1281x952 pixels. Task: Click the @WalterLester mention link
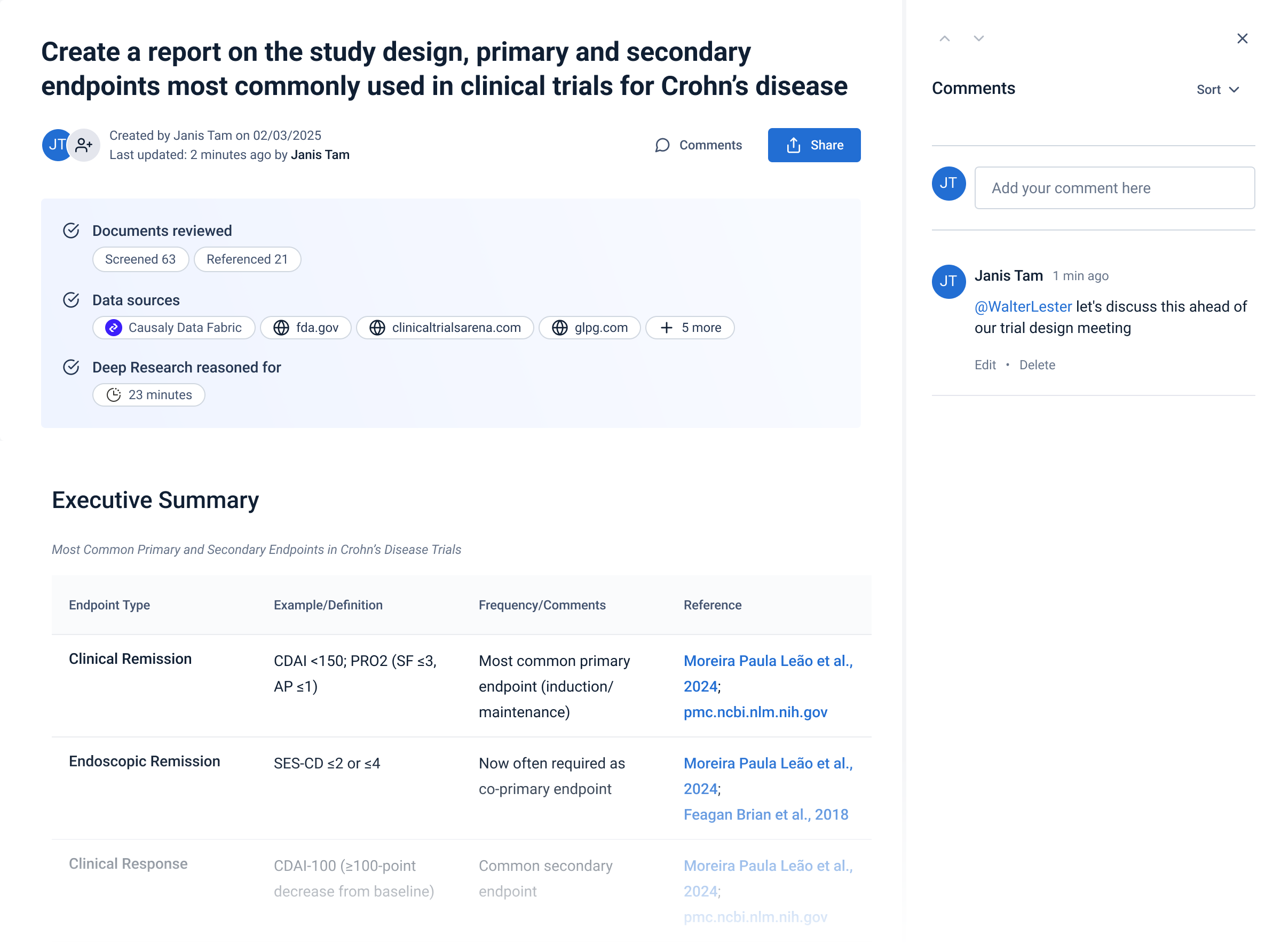[x=1023, y=307]
